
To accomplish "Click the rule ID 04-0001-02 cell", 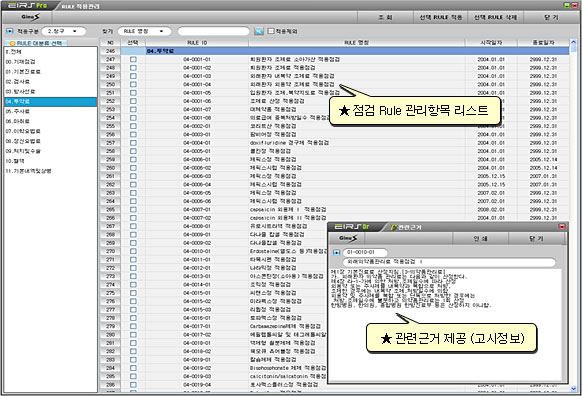I will (197, 68).
